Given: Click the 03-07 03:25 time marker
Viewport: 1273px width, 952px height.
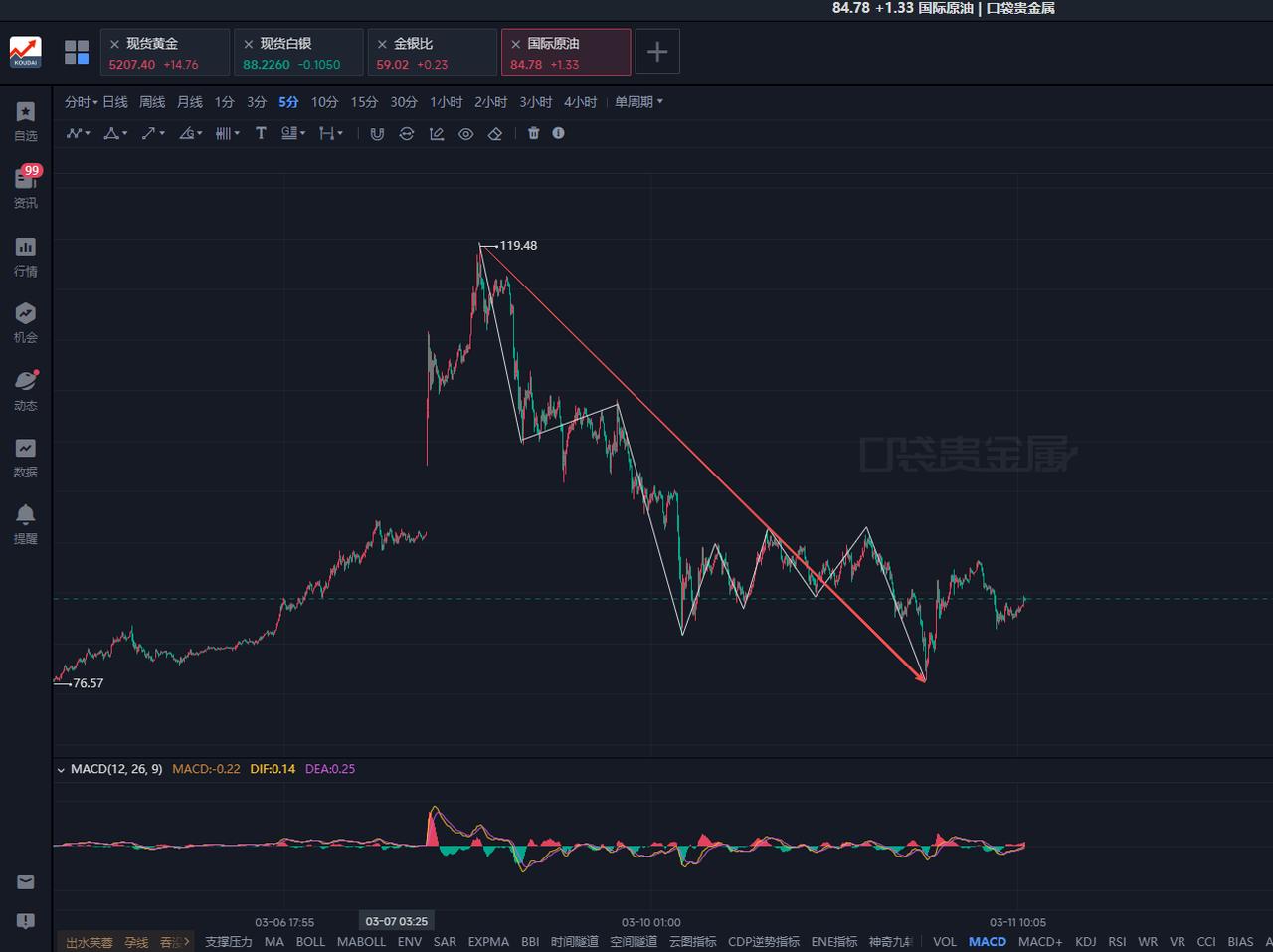Looking at the screenshot, I should pos(397,921).
